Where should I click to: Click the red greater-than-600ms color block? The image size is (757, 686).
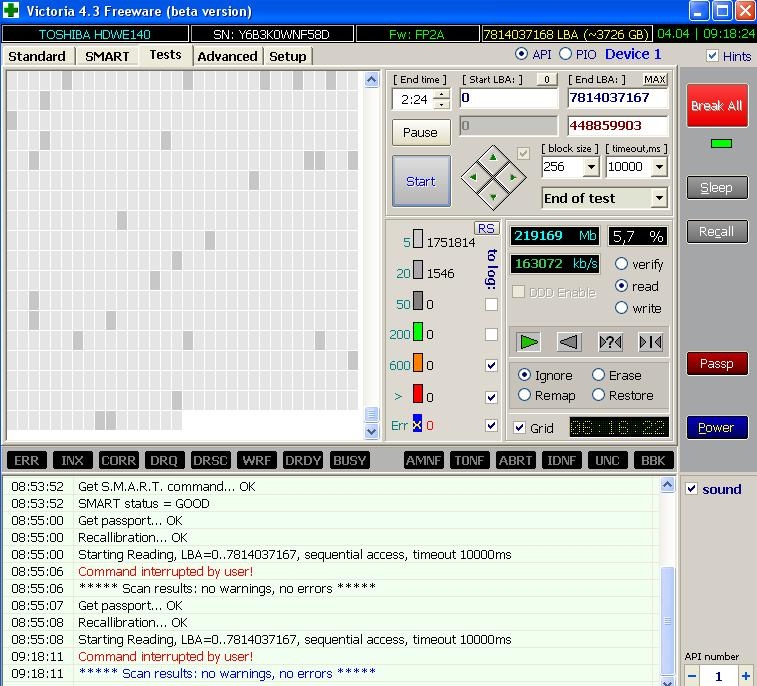[418, 393]
